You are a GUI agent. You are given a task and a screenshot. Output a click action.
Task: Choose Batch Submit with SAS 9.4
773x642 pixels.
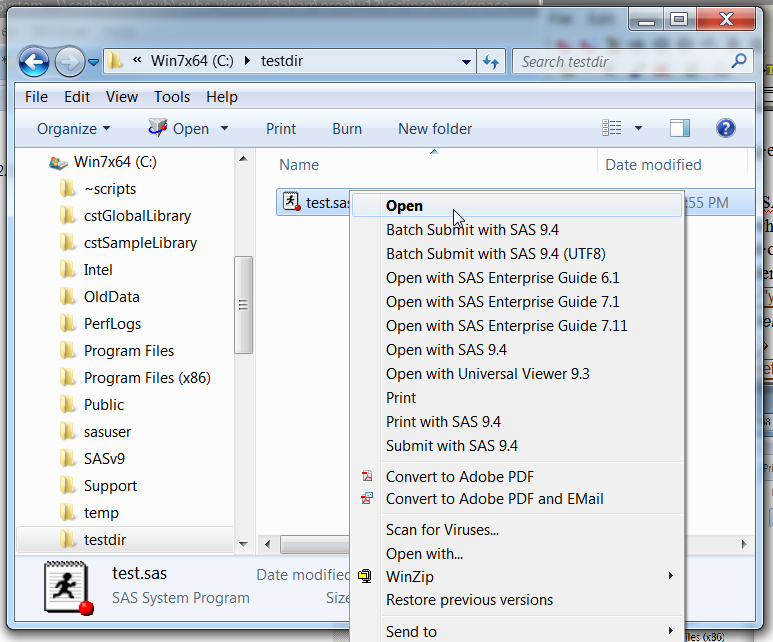[x=472, y=230]
